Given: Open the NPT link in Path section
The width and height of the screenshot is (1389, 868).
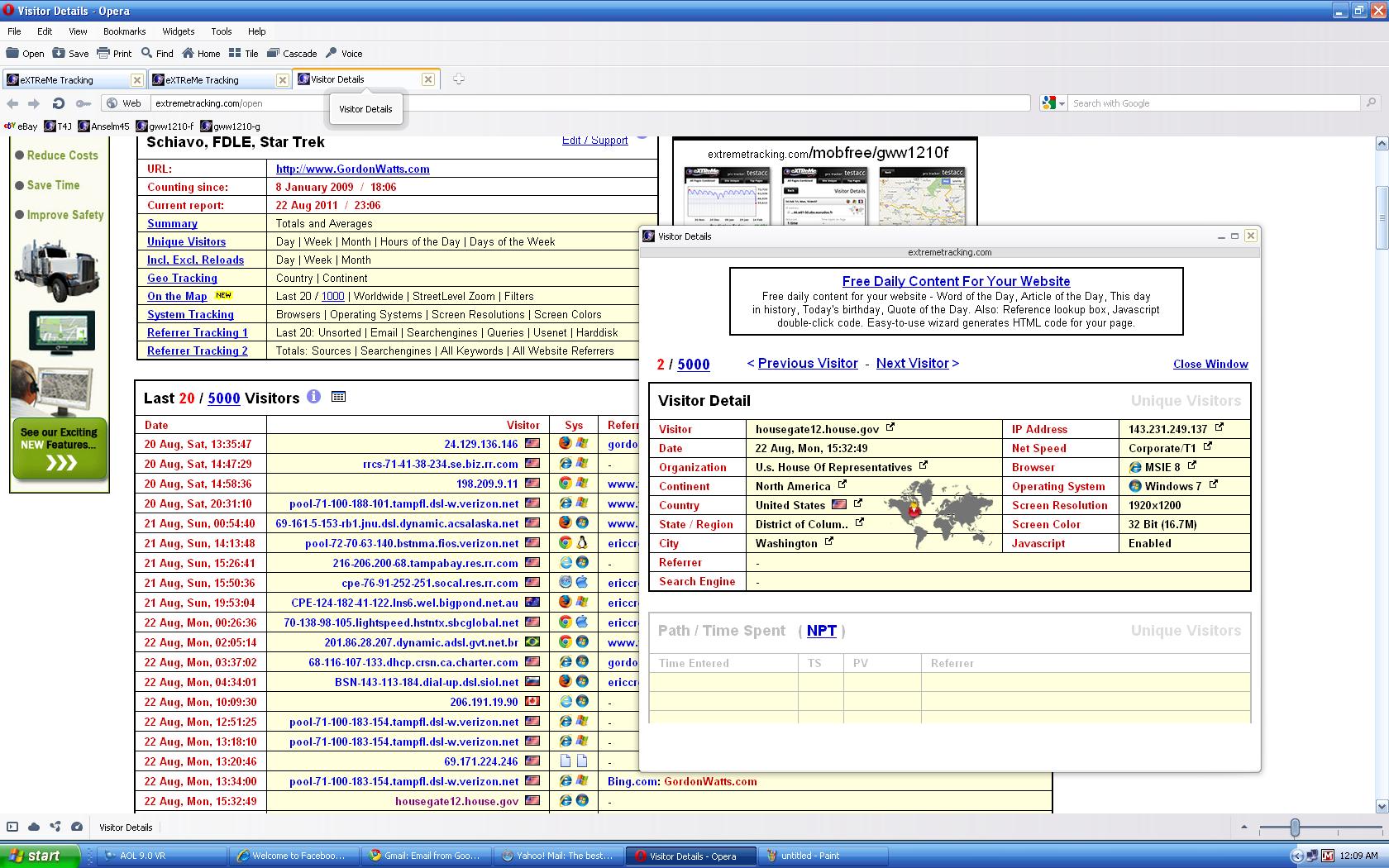Looking at the screenshot, I should point(822,631).
